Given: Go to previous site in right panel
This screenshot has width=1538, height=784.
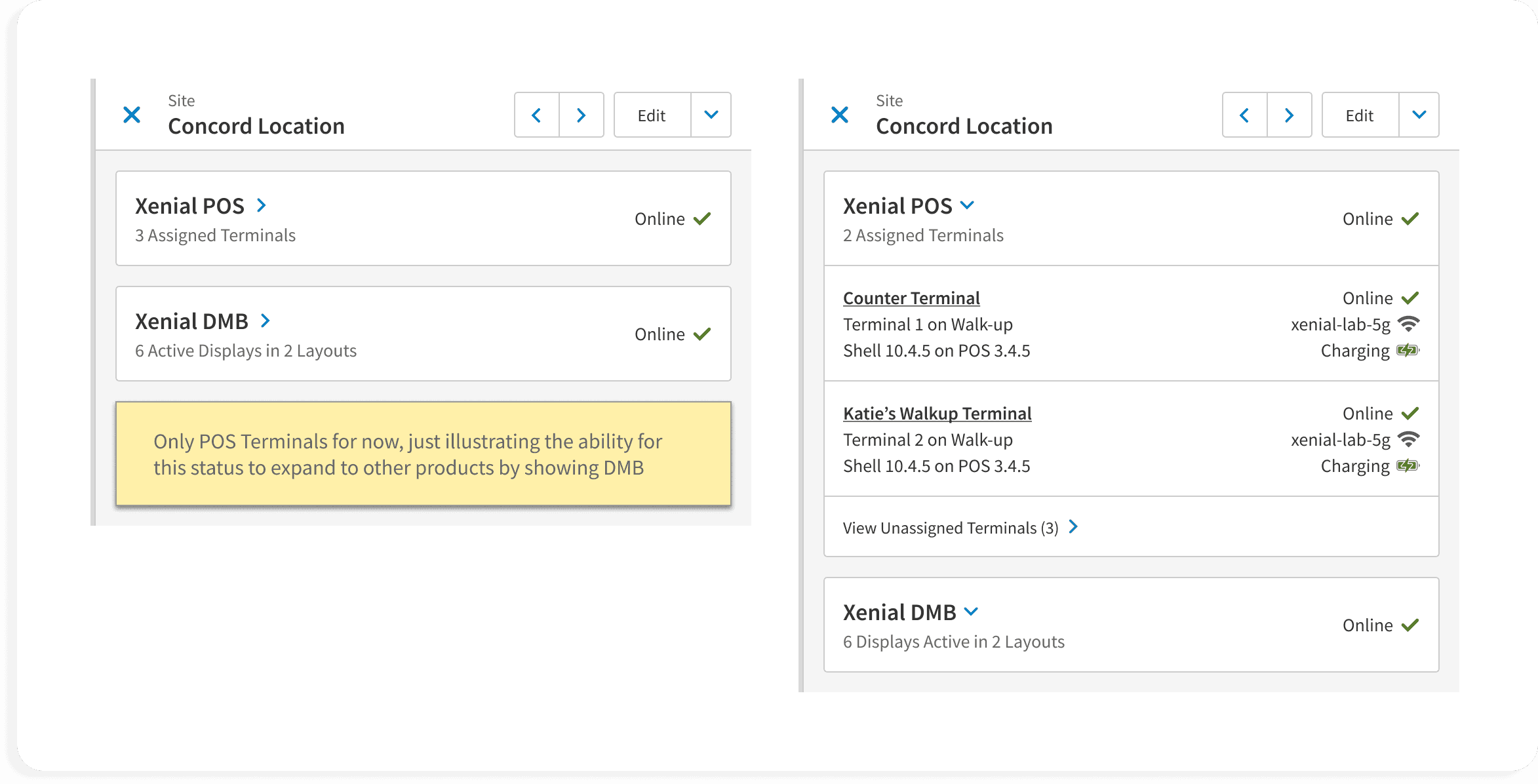Looking at the screenshot, I should [x=1244, y=115].
